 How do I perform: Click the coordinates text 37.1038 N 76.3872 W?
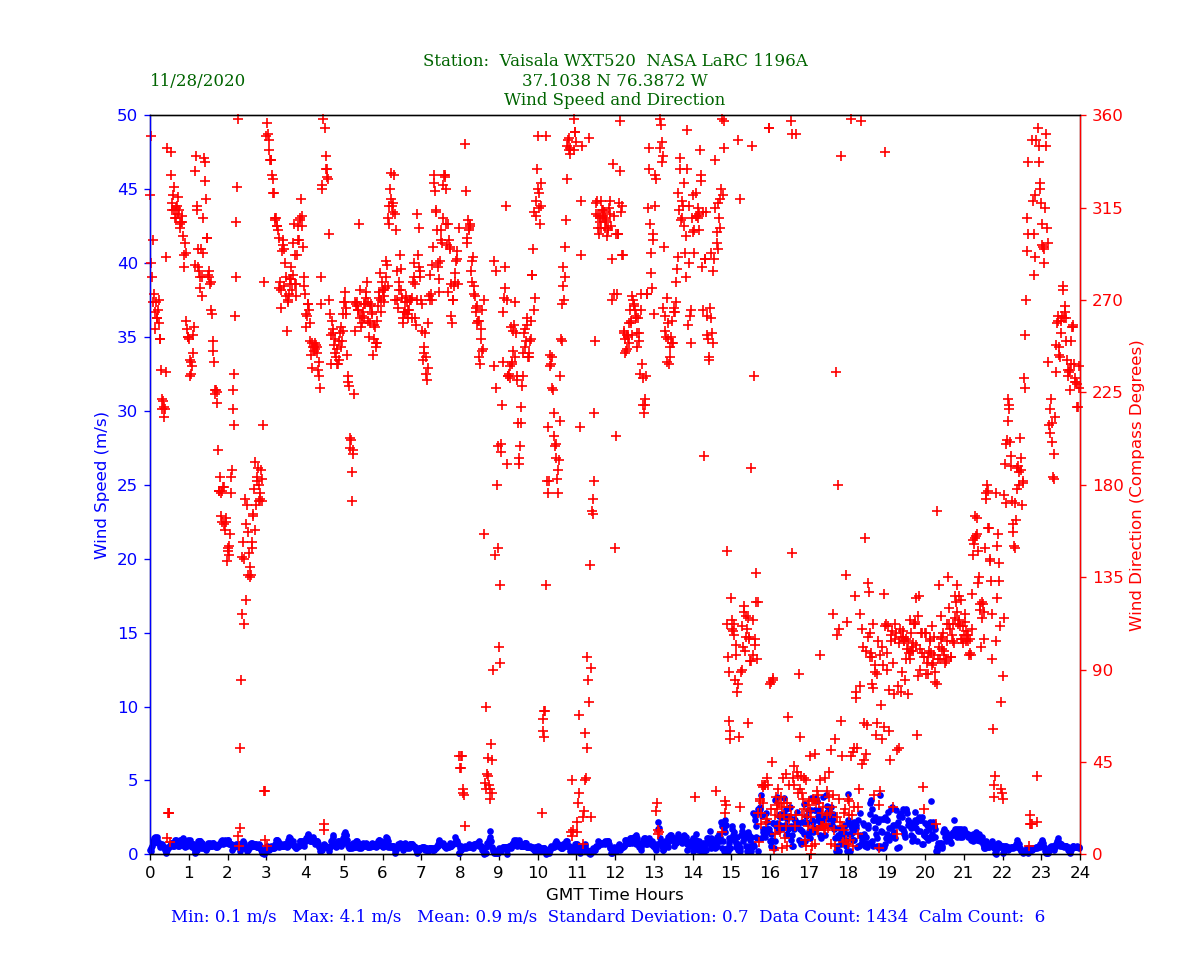tap(614, 81)
